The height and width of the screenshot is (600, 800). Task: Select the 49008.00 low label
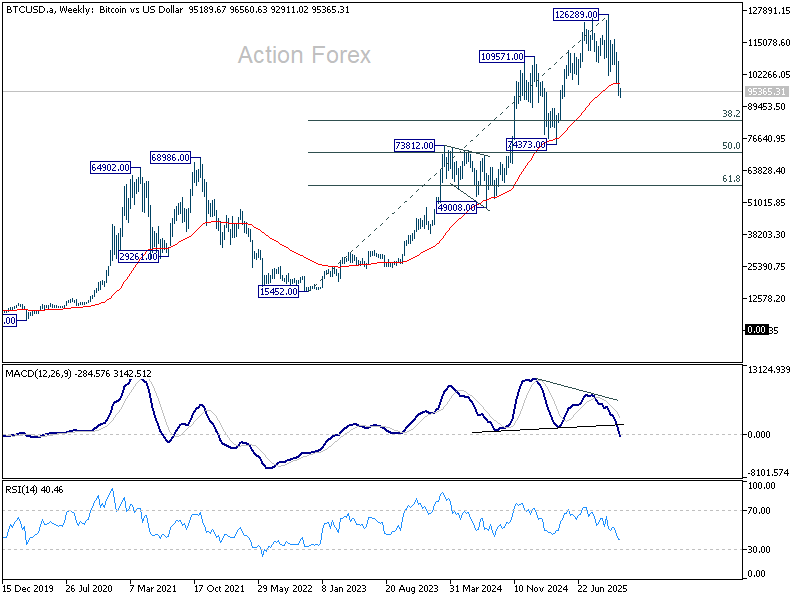(457, 208)
